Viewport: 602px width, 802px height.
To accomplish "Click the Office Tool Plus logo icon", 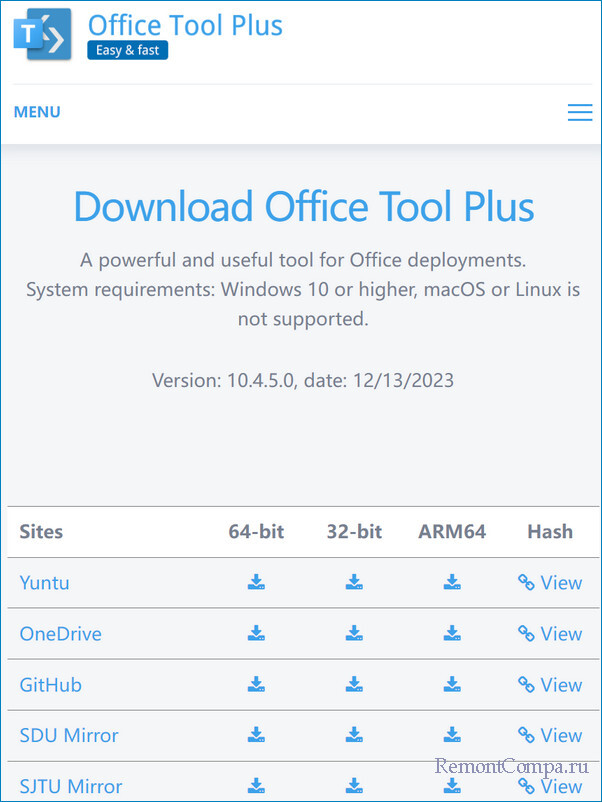I will (42, 34).
